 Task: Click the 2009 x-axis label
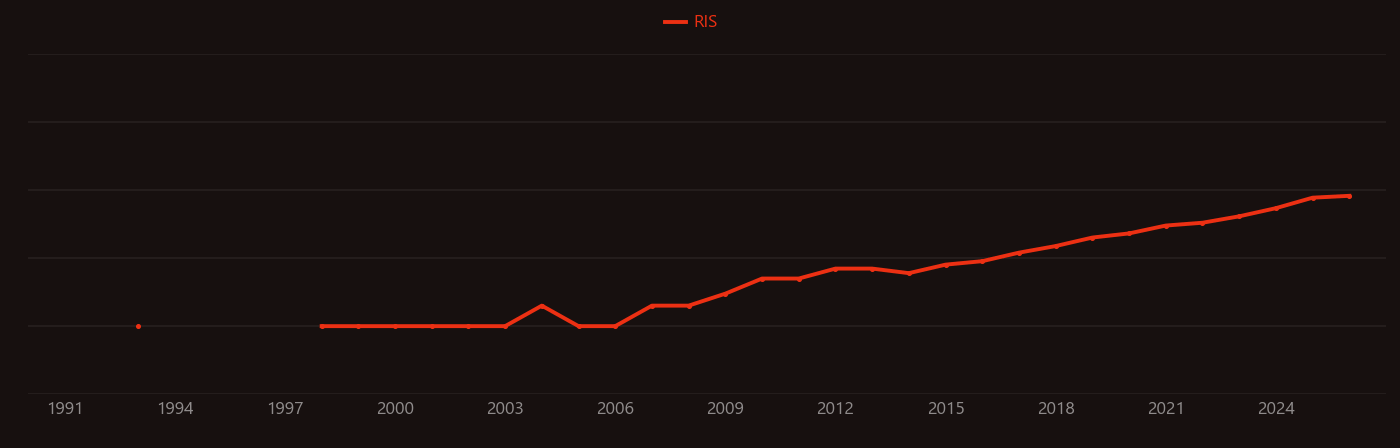coord(725,409)
